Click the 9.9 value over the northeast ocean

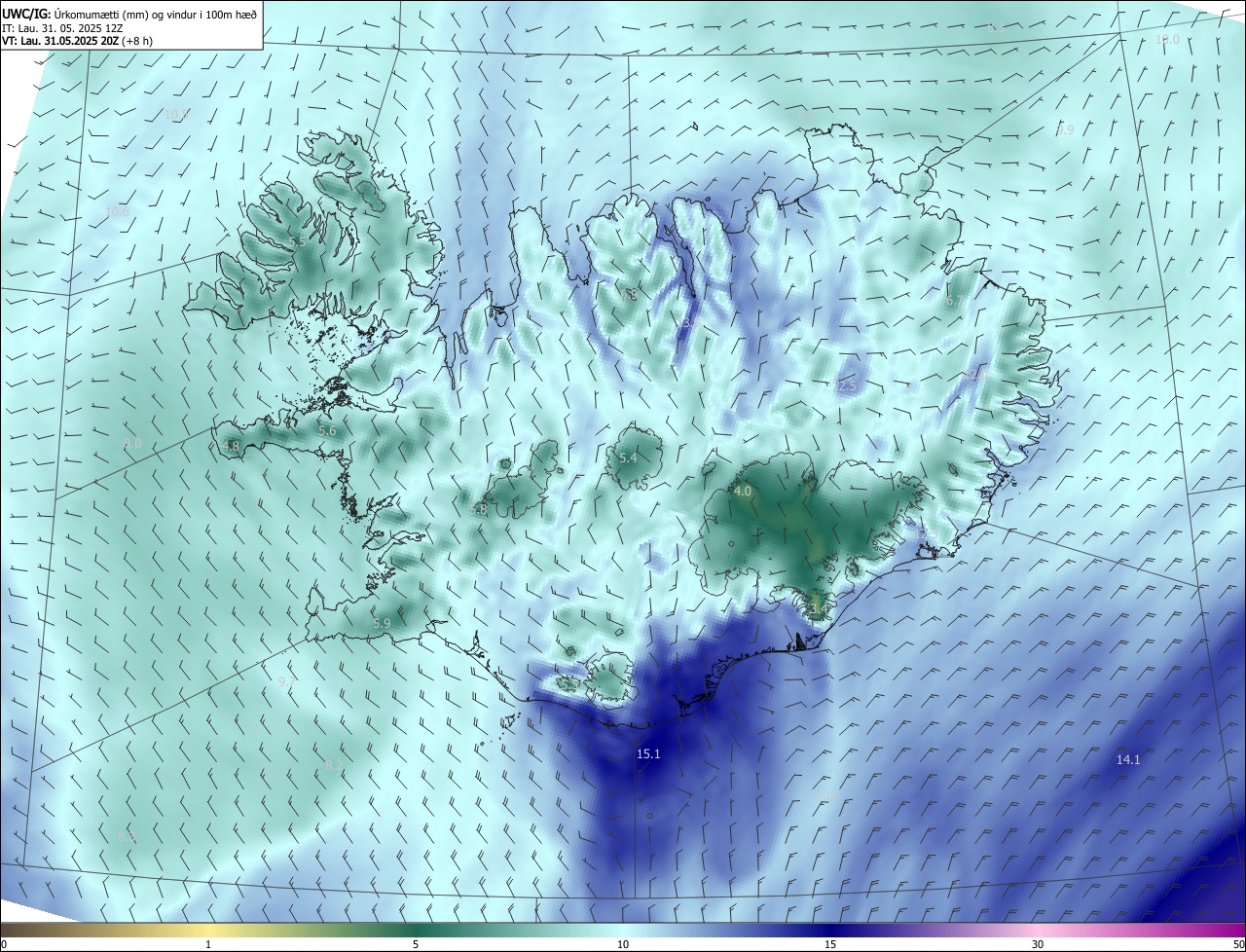(1065, 129)
